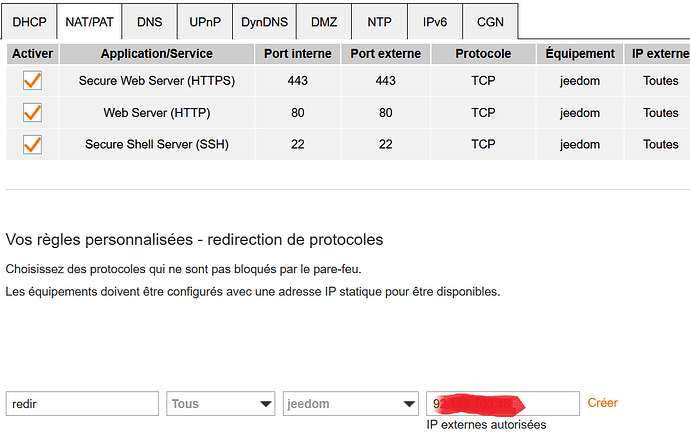
Task: Open the DNS tab
Action: [x=151, y=21]
